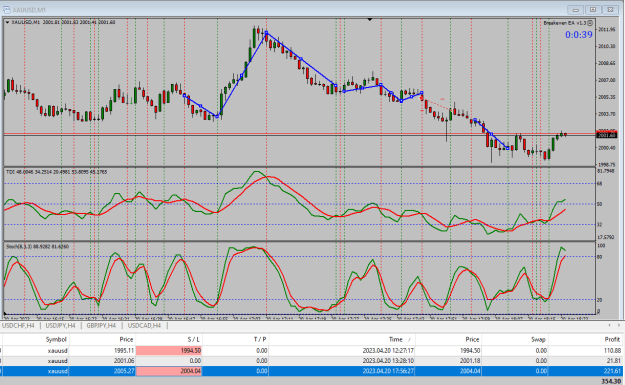Expand the XAUUSD,M1 chart header arrow

point(7,23)
